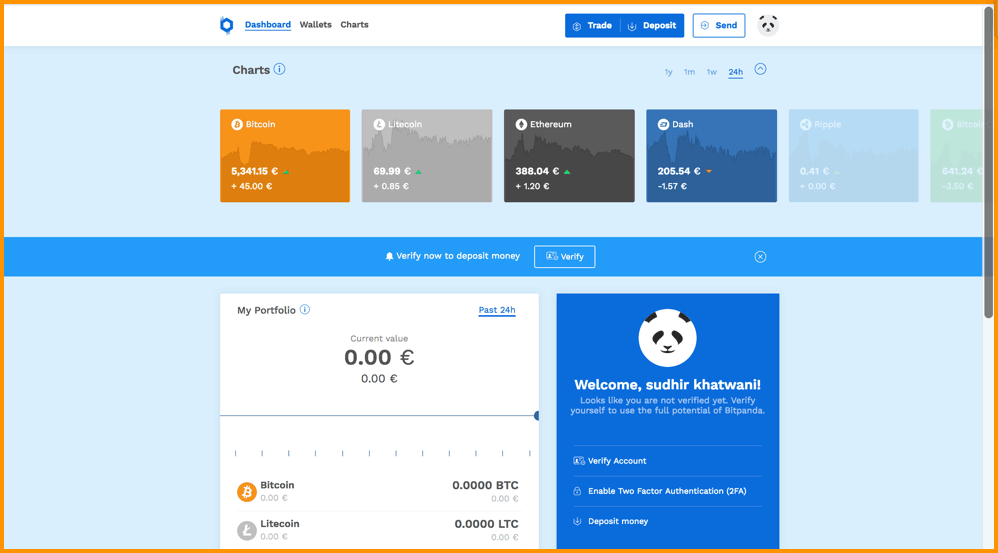The height and width of the screenshot is (553, 998).
Task: Click the page vertical scrollbar
Action: (x=988, y=162)
